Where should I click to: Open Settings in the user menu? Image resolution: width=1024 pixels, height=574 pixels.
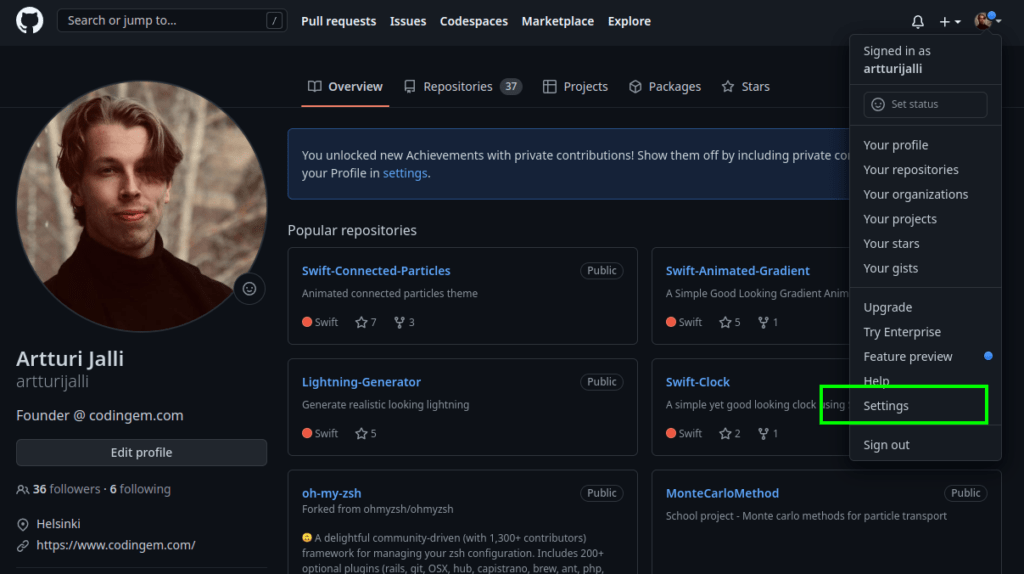(x=925, y=406)
